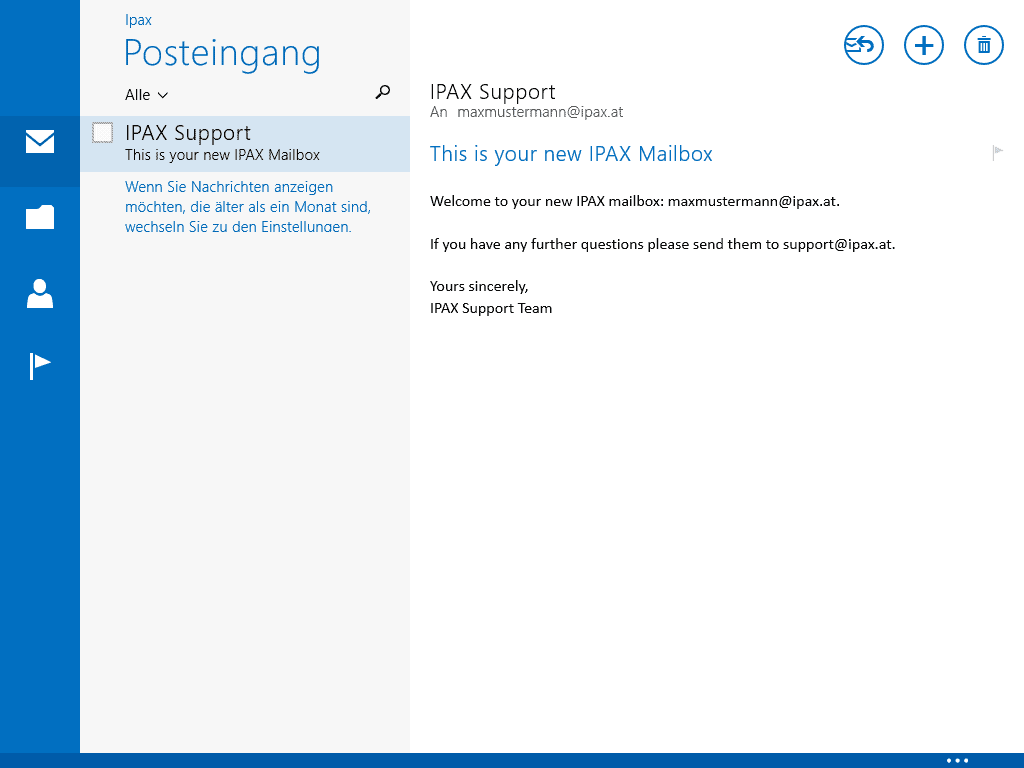Click the Ipax account name

pyautogui.click(x=138, y=20)
